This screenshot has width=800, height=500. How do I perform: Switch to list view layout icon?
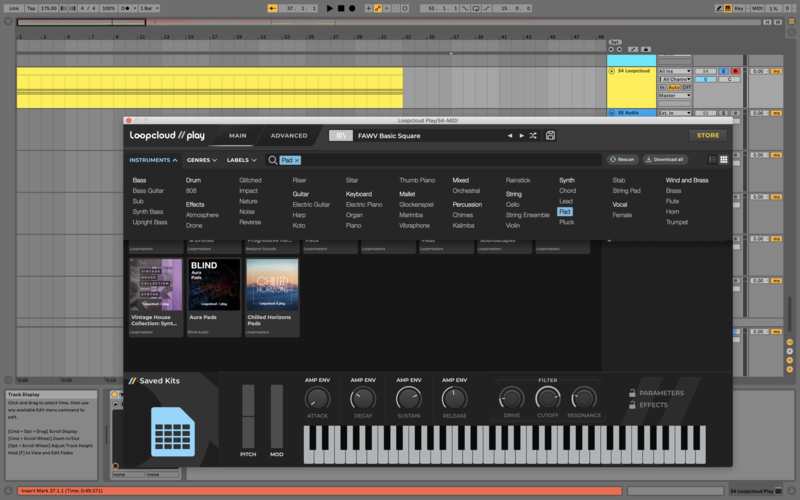(712, 159)
